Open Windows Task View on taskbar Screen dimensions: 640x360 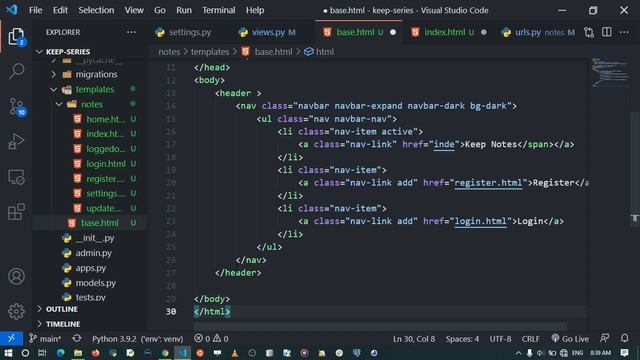pos(42,353)
